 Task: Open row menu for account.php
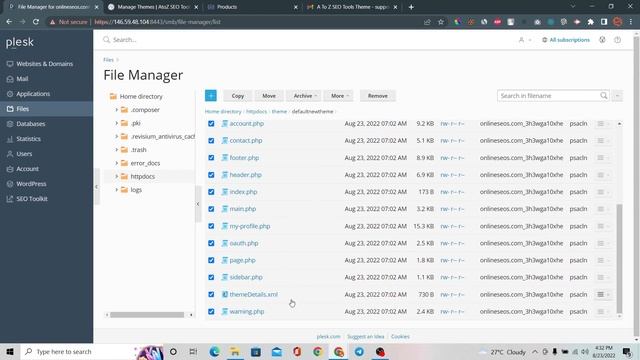point(603,123)
